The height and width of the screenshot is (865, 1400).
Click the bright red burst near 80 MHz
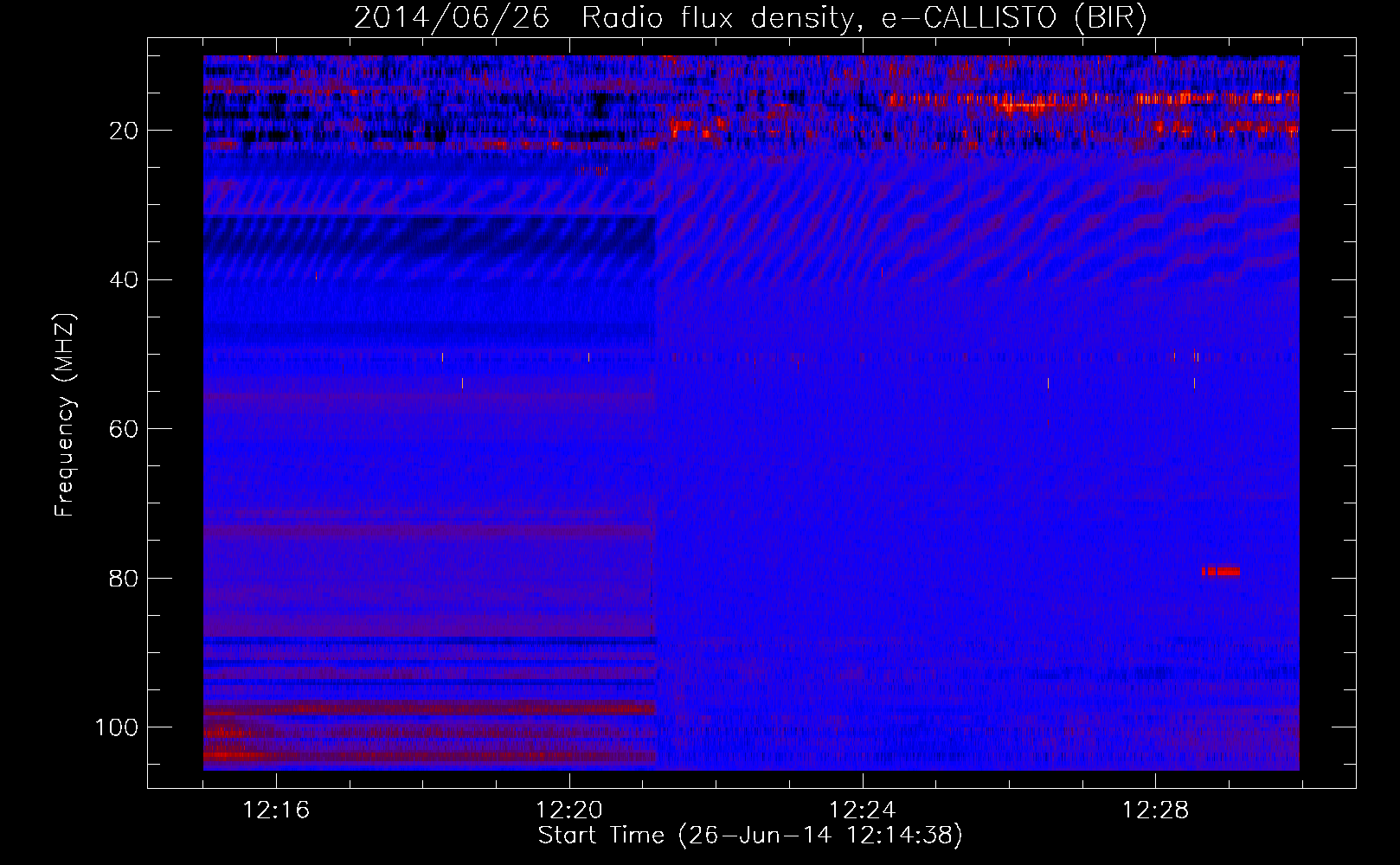pos(1221,571)
